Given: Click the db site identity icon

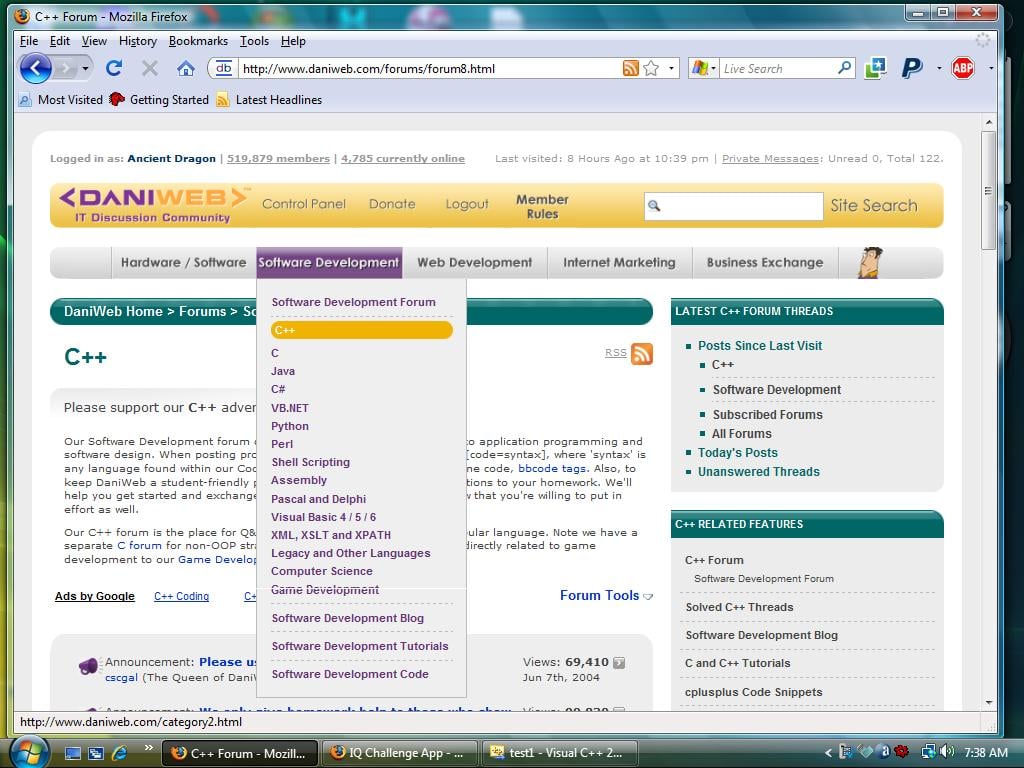Looking at the screenshot, I should (223, 68).
